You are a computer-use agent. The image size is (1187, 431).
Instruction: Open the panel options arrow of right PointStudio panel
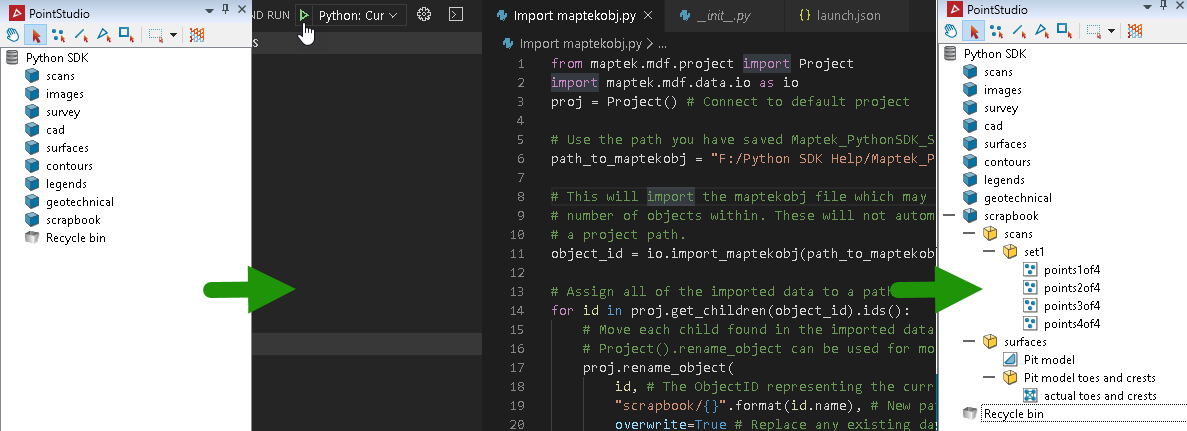(1148, 7)
